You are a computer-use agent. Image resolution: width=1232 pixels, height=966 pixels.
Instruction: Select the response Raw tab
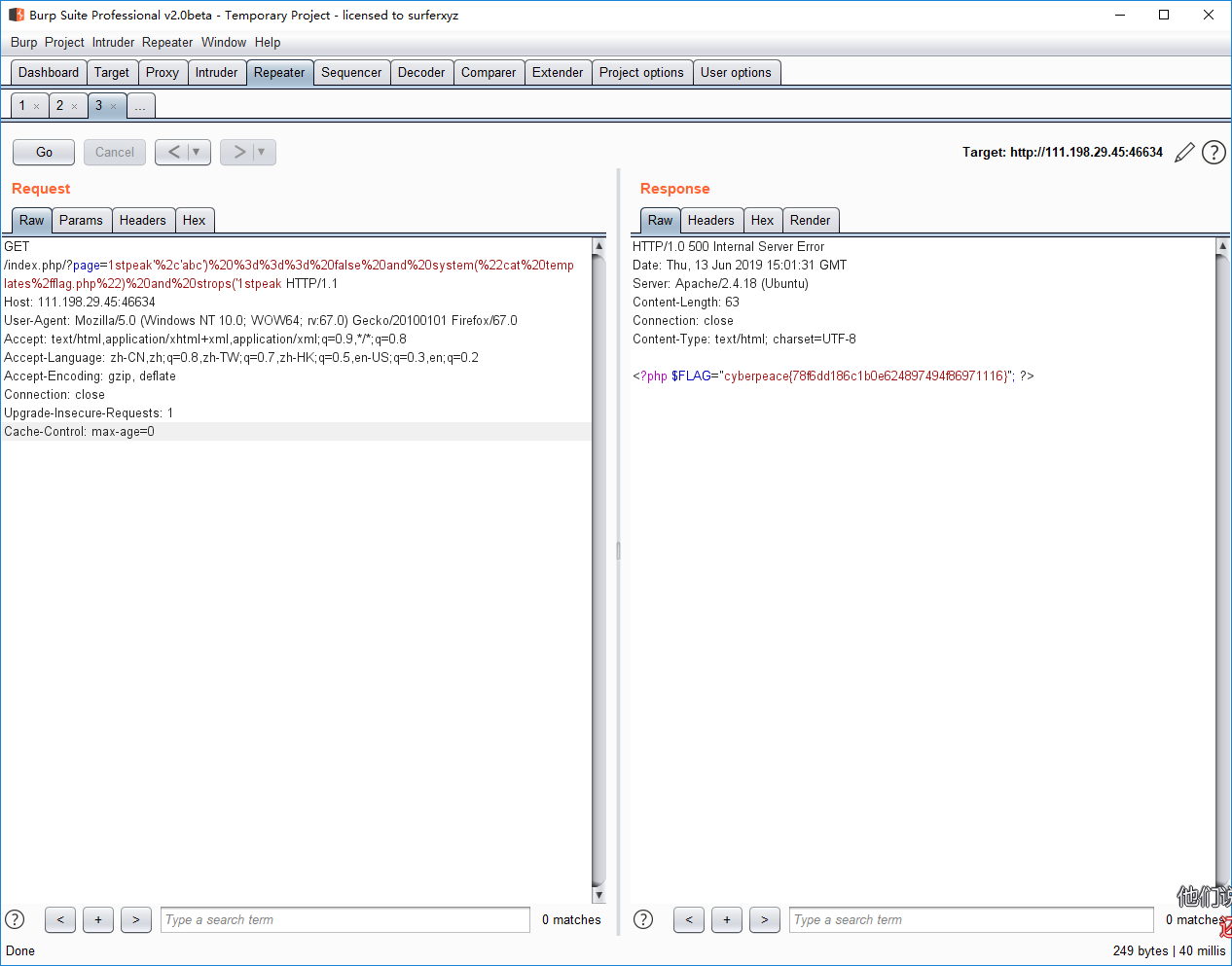coord(661,220)
